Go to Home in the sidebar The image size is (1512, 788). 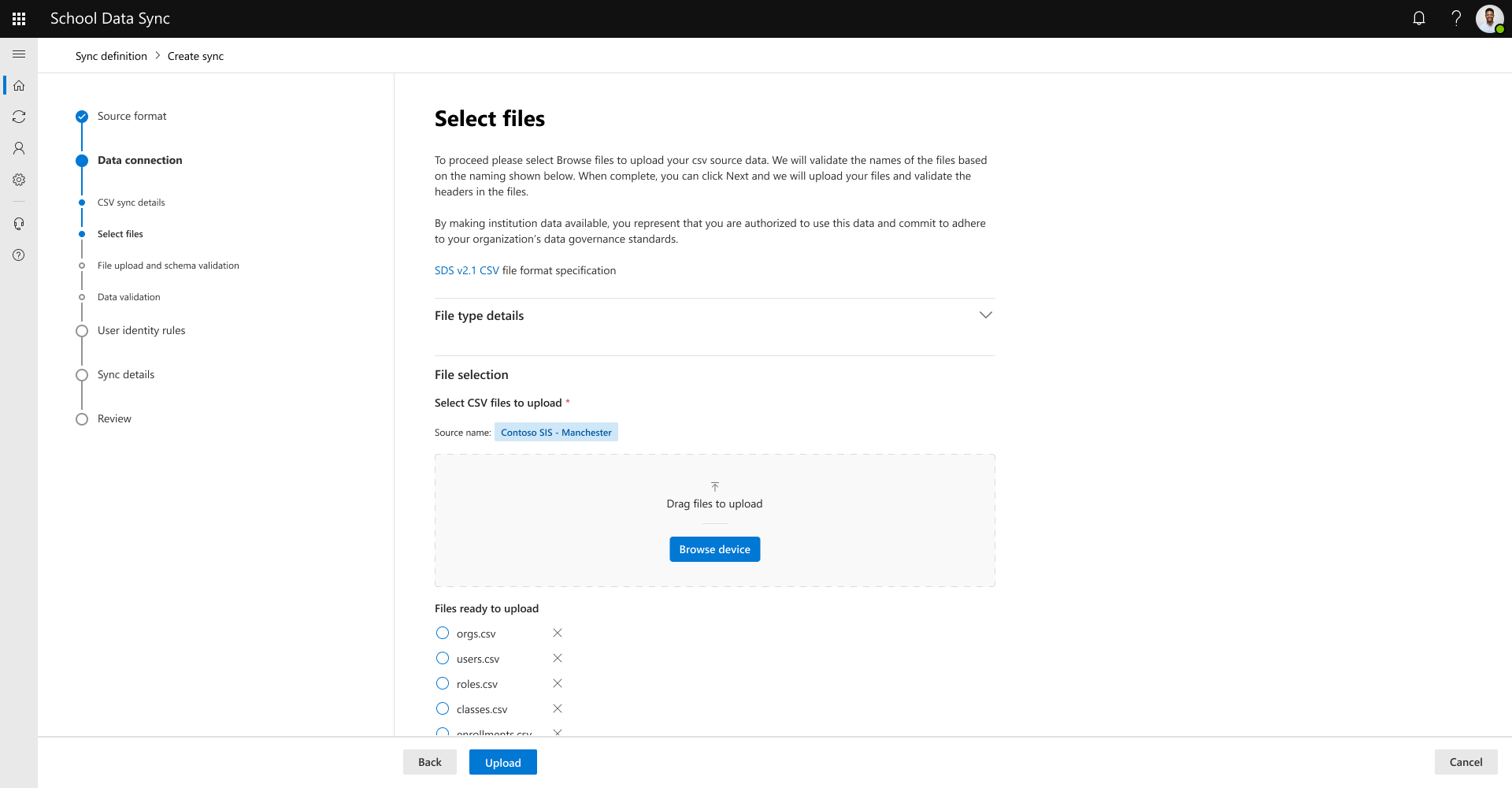[19, 85]
